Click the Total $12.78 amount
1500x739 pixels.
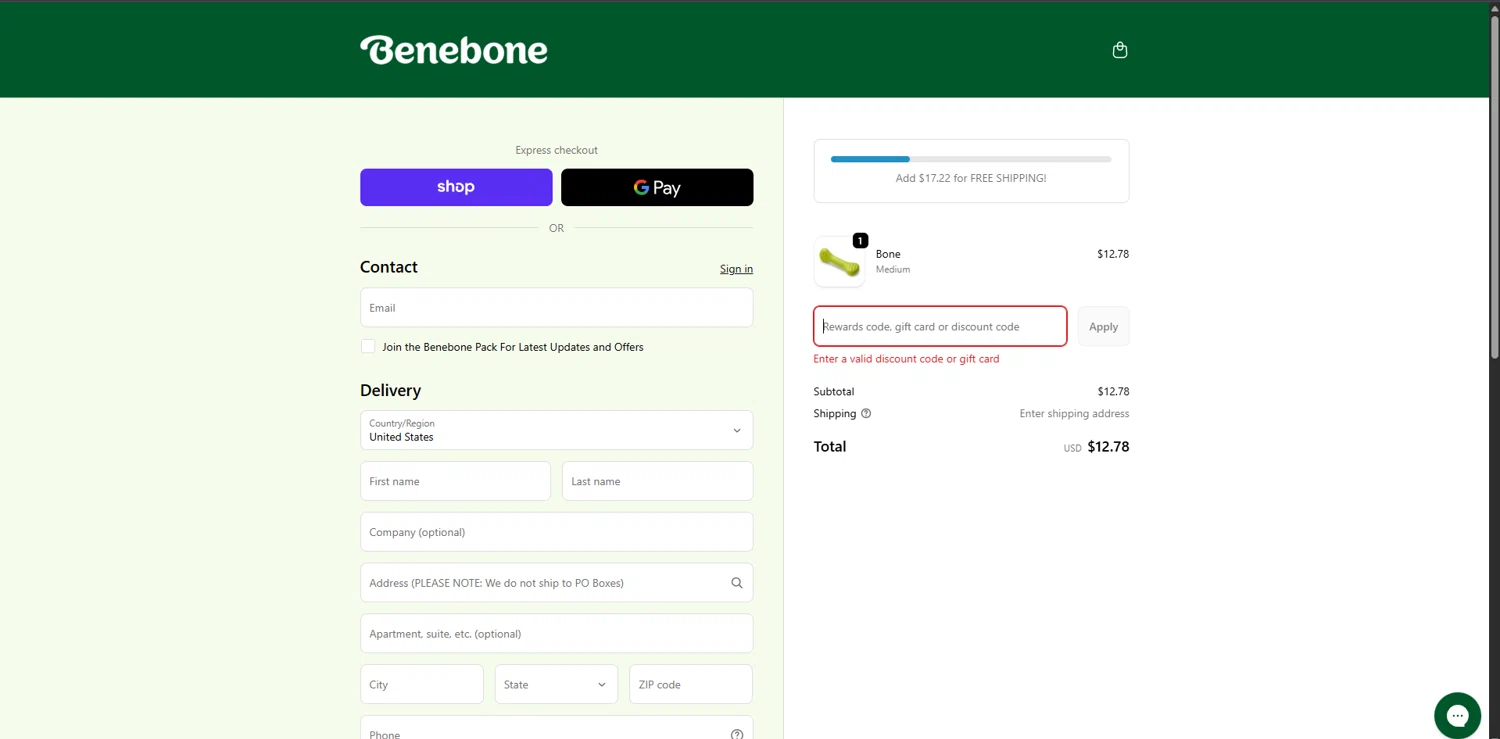pyautogui.click(x=1108, y=447)
